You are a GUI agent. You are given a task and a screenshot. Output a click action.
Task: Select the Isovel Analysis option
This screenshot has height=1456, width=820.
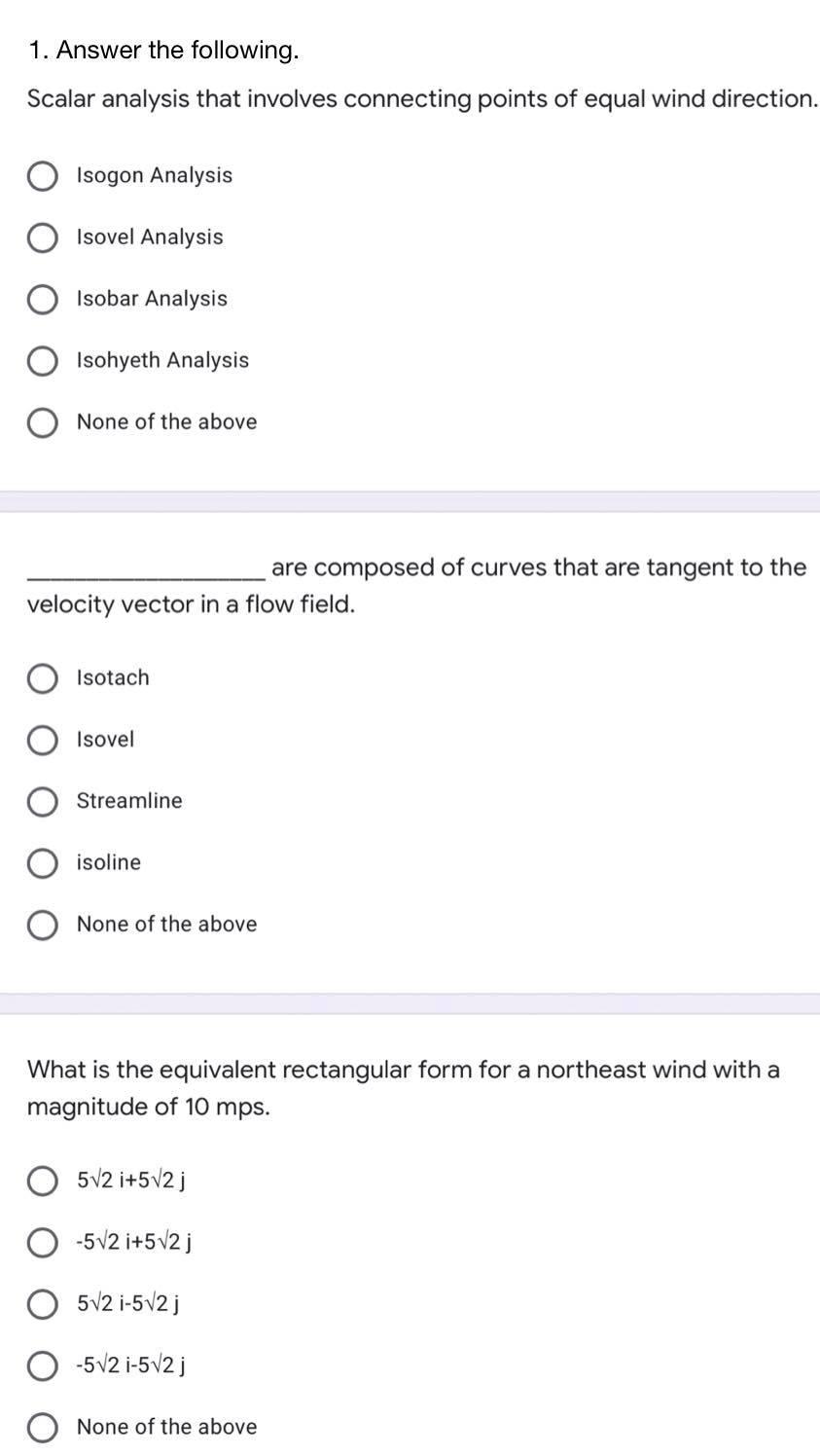43,238
